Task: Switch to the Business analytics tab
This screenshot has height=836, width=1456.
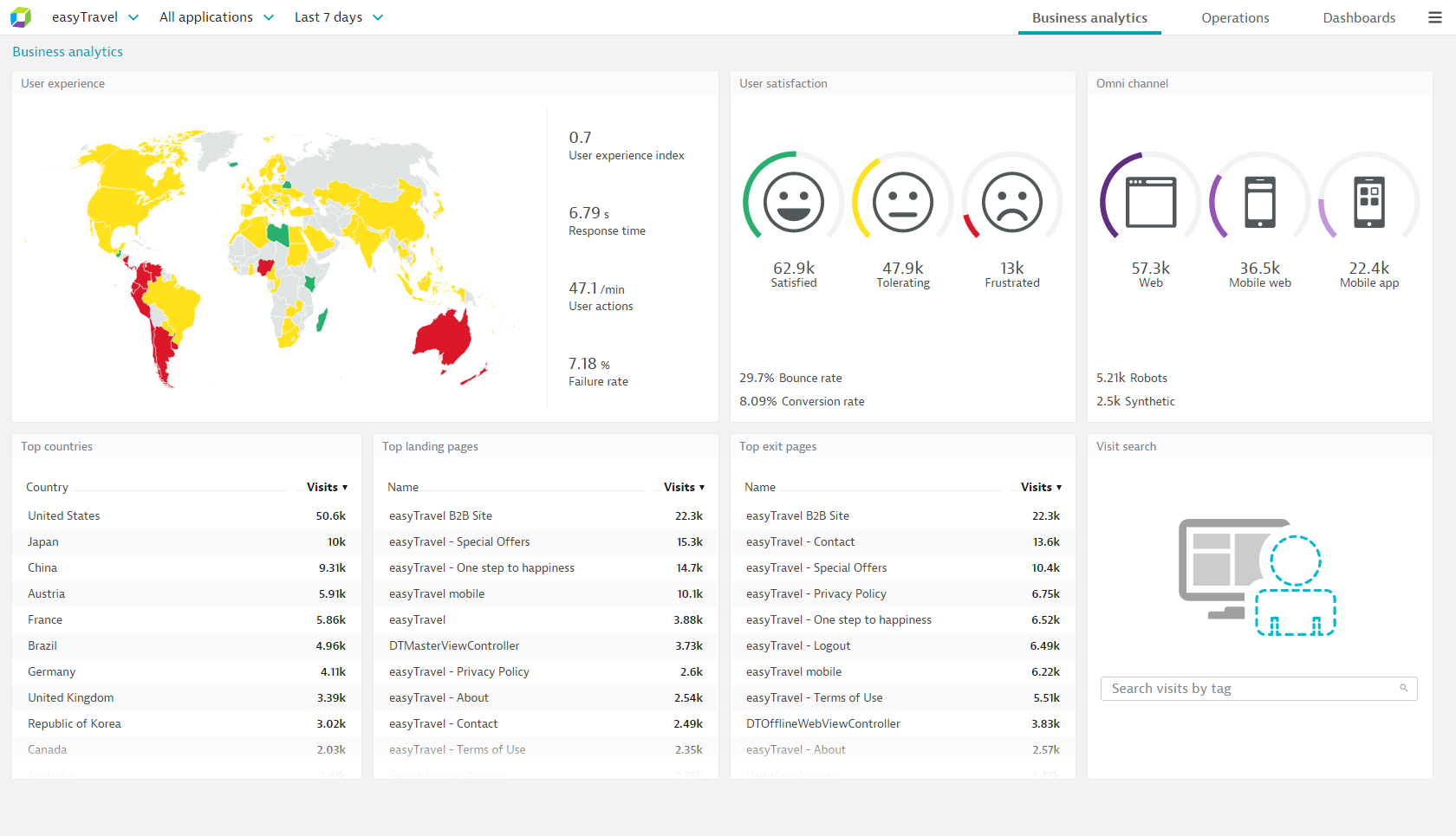Action: click(x=1089, y=17)
